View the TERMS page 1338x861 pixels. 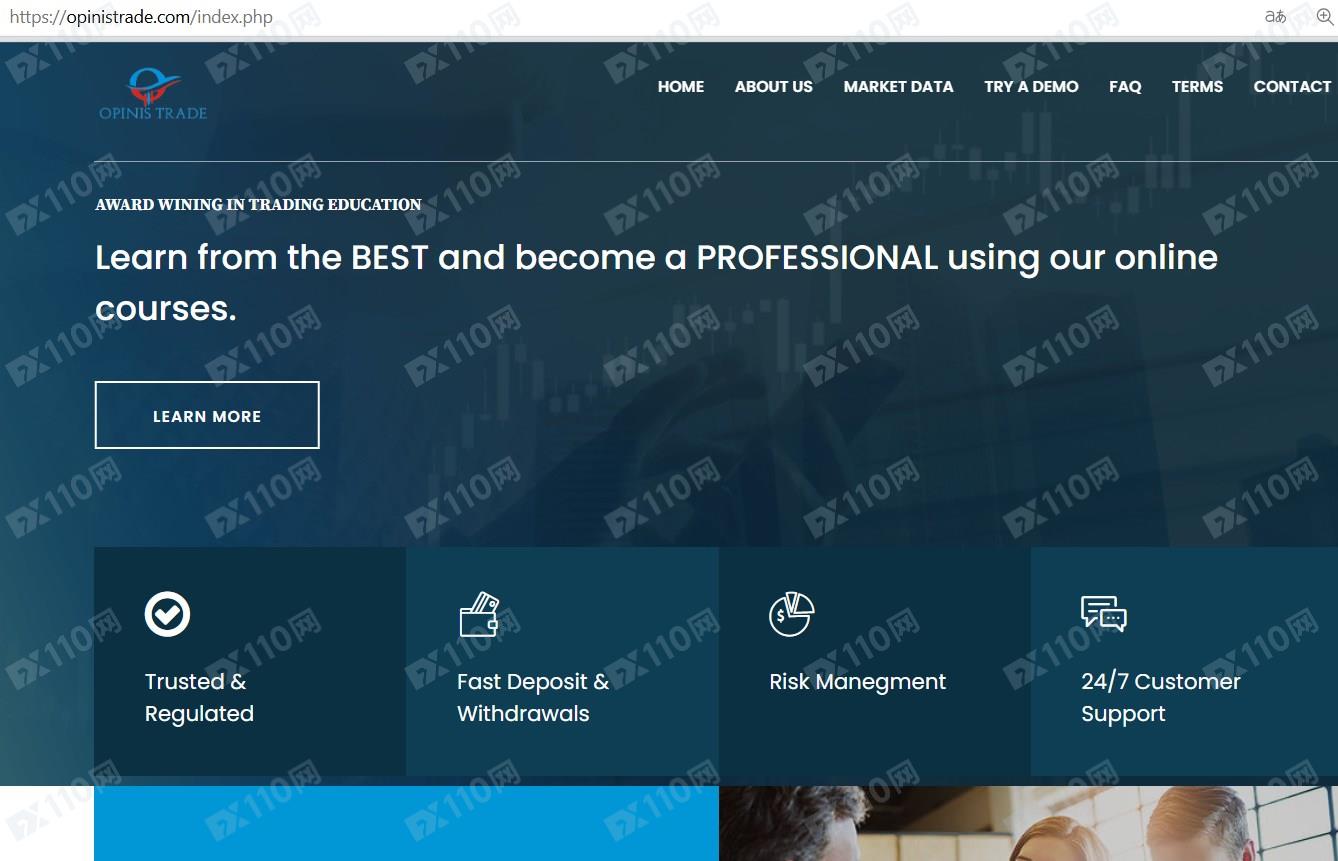click(x=1197, y=87)
